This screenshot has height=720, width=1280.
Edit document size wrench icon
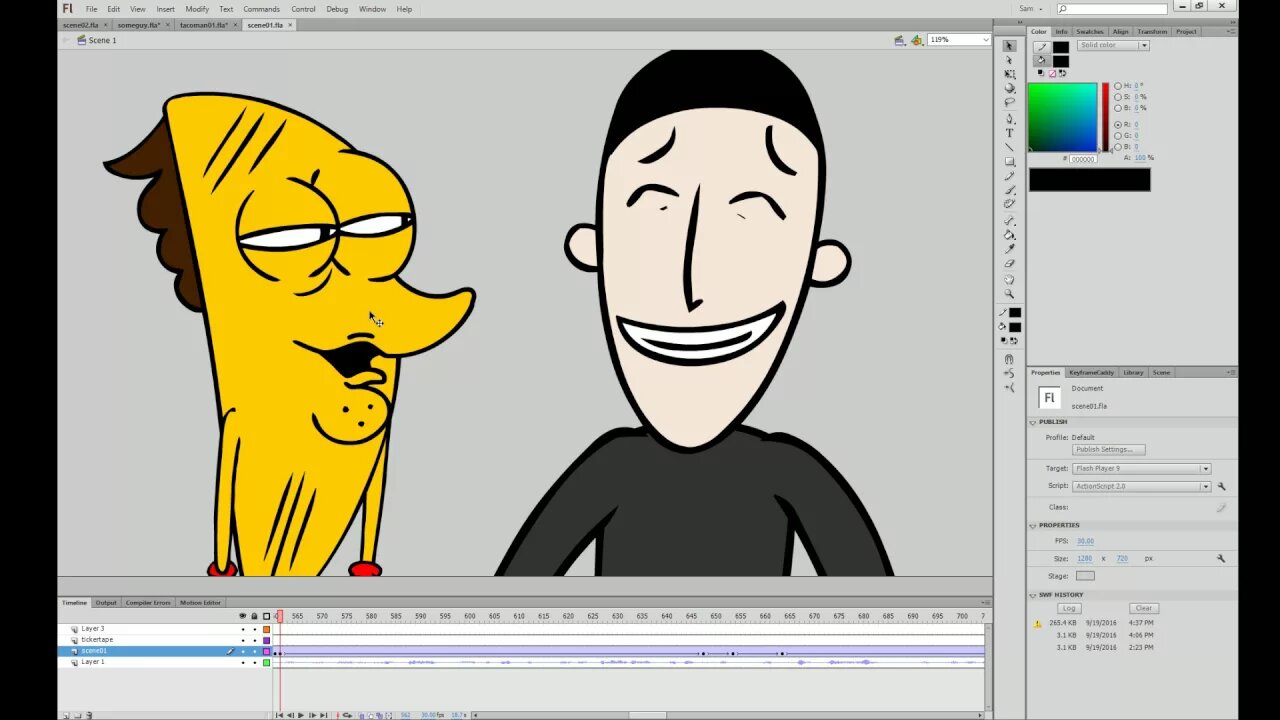click(1221, 558)
